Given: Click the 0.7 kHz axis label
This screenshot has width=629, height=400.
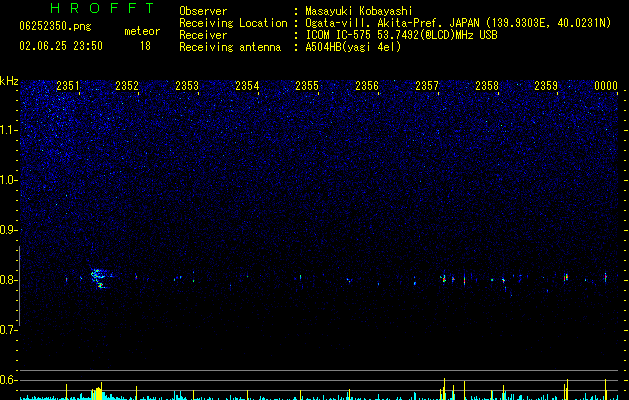Looking at the screenshot, I should coord(9,330).
